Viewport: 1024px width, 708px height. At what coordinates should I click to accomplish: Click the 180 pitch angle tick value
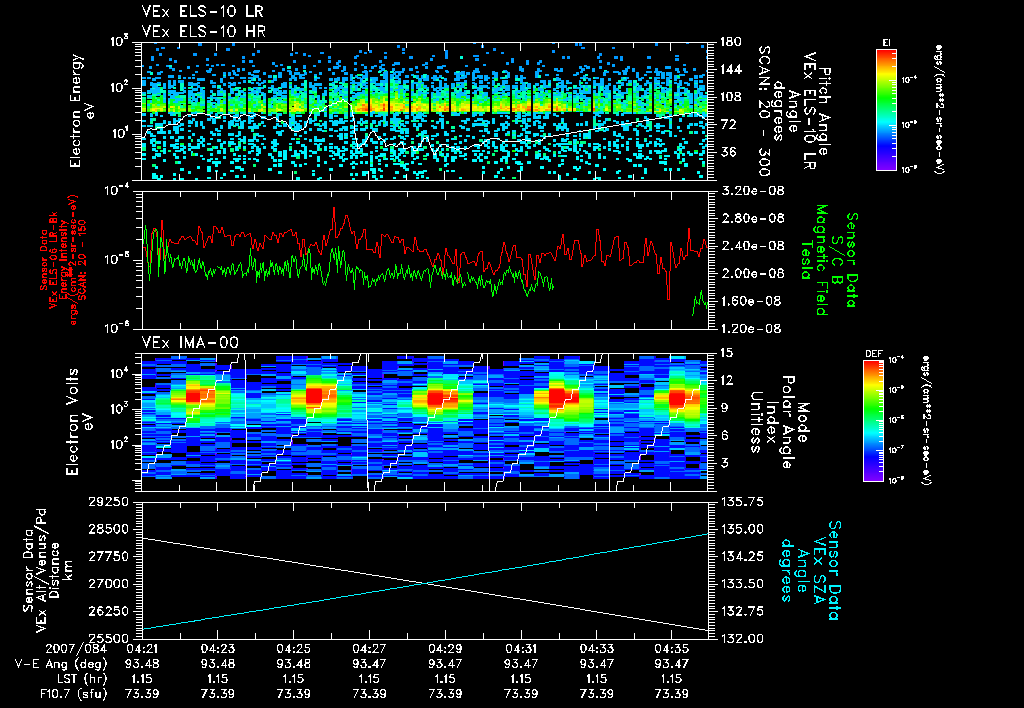tap(730, 42)
